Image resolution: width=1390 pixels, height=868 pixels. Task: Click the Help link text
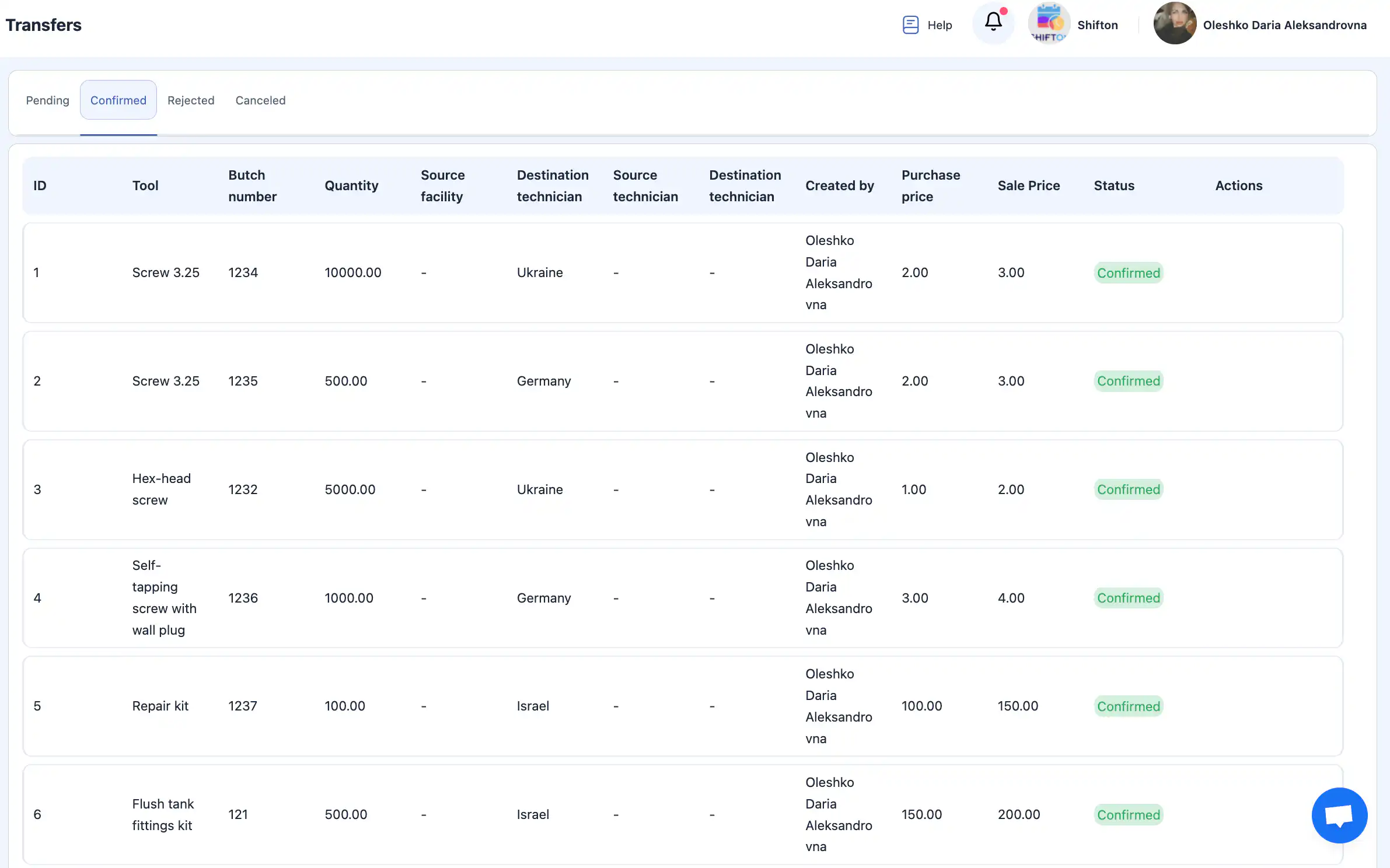point(940,25)
